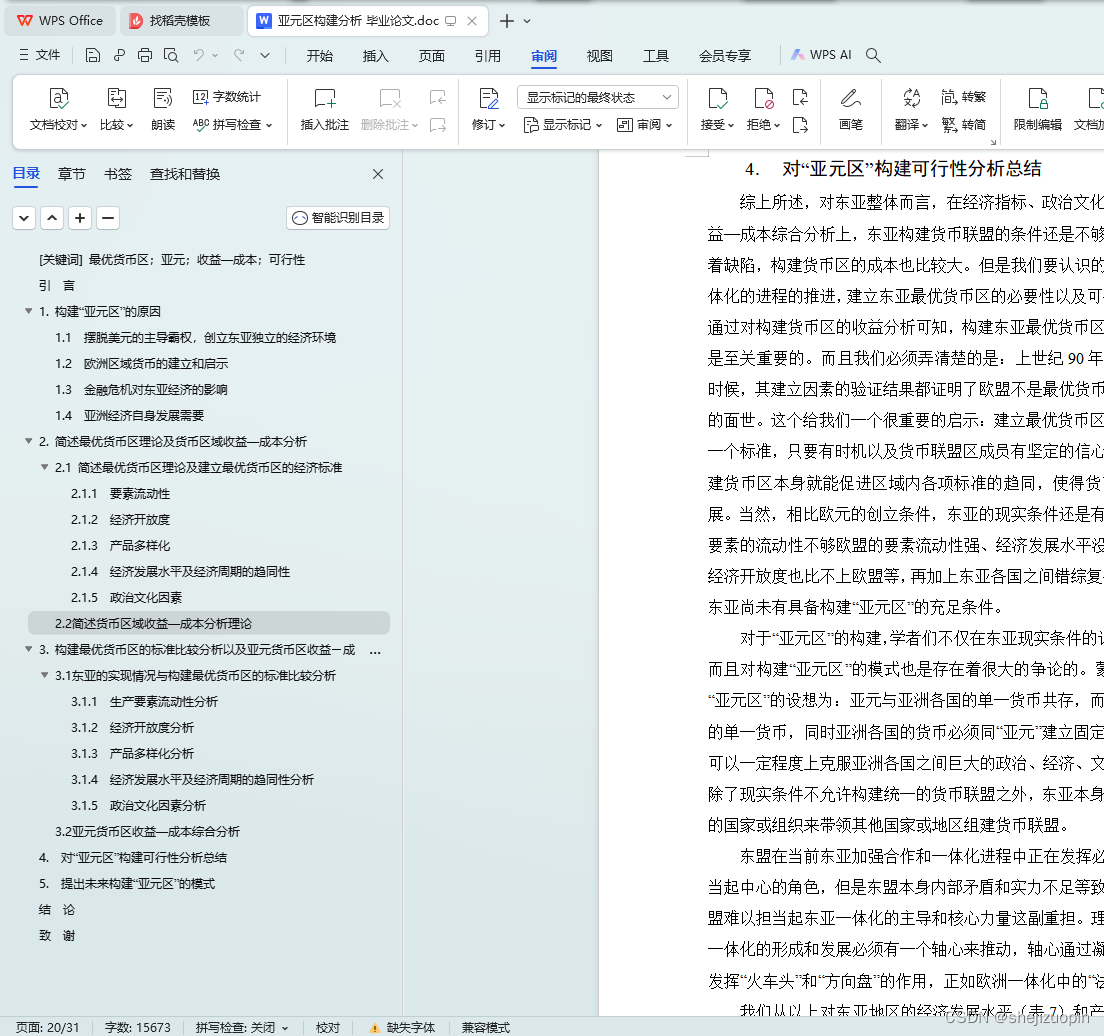Go to heading 3.2亚元货币区收益—成本综合分析
This screenshot has width=1104, height=1036.
(147, 831)
